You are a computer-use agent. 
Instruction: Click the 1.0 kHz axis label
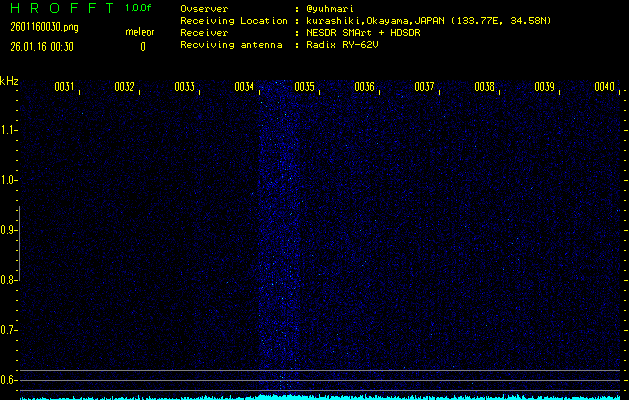coord(7,180)
